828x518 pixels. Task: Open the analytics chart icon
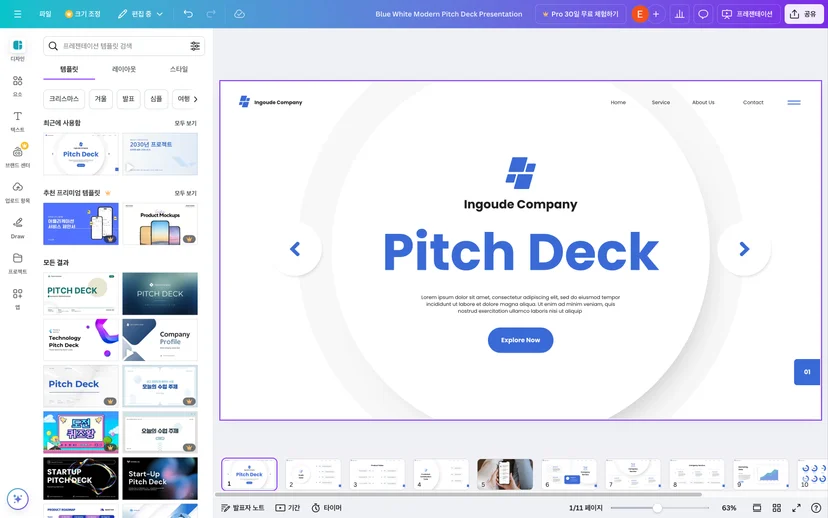point(679,14)
